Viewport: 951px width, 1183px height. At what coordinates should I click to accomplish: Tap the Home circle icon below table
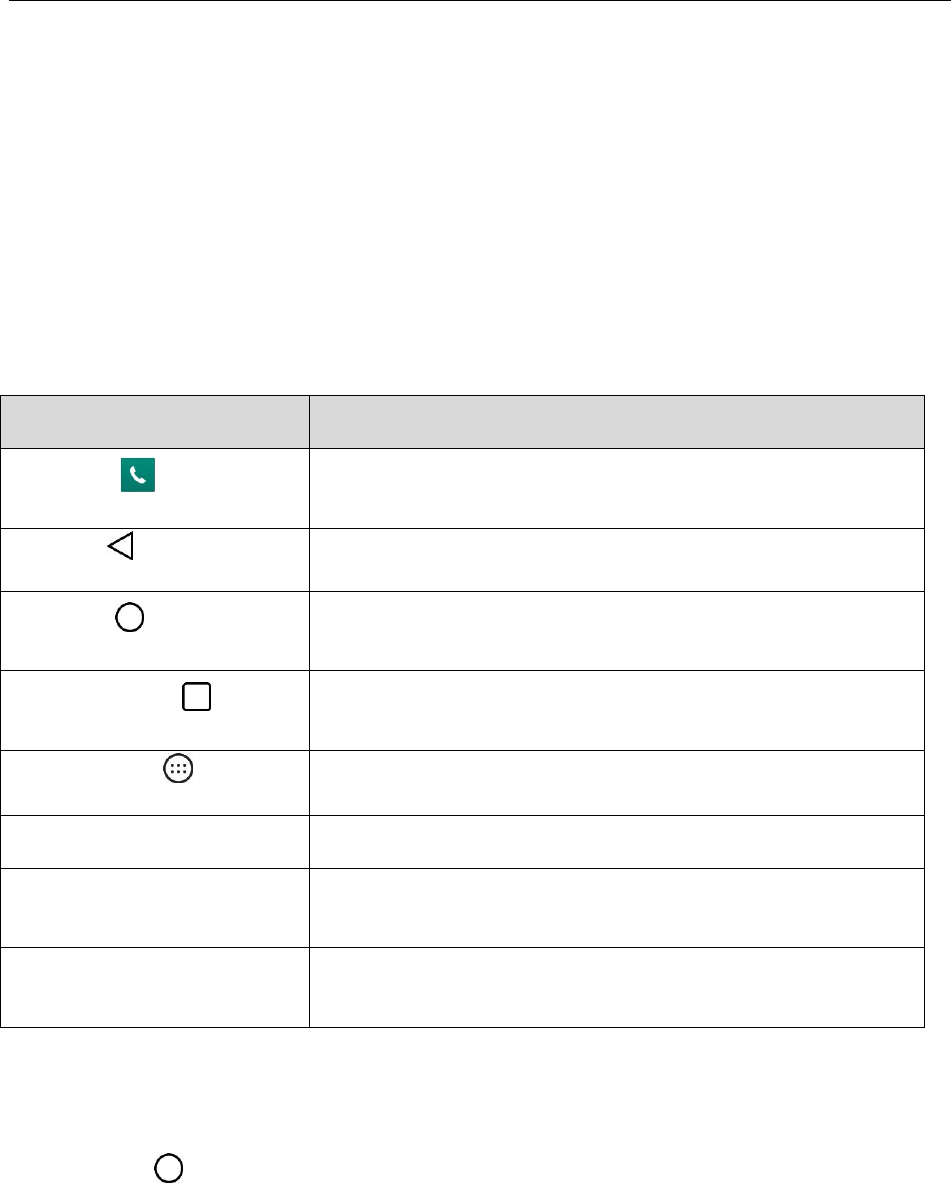coord(169,1168)
